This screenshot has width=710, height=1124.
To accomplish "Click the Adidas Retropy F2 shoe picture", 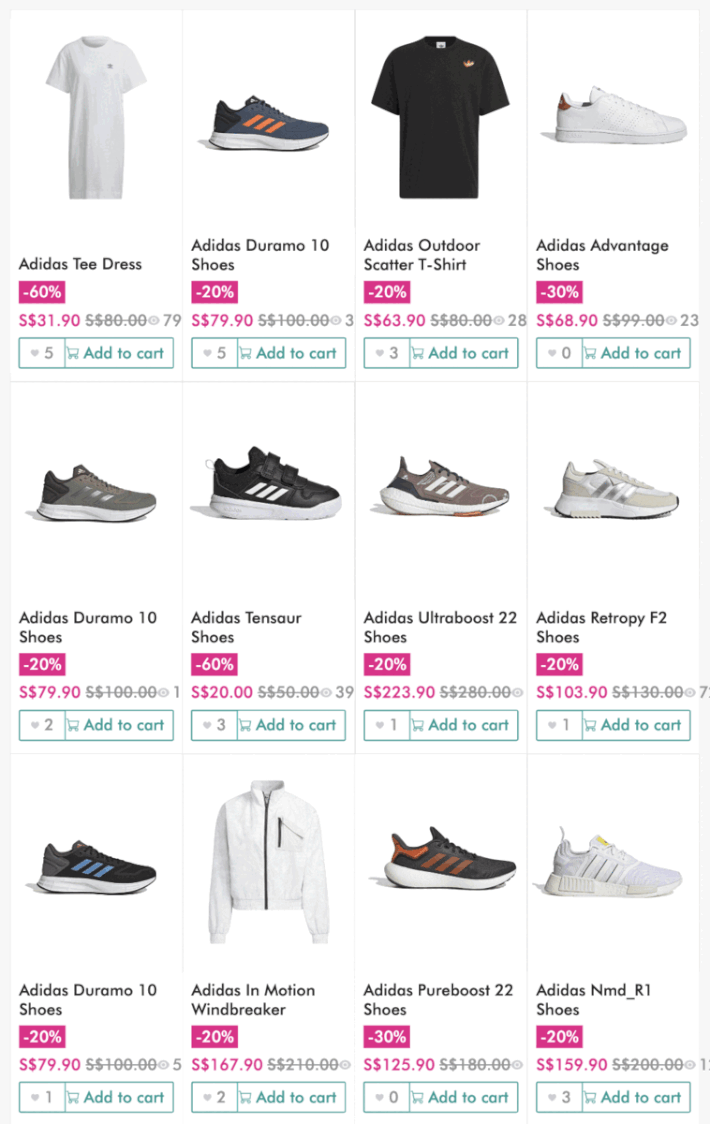I will (x=613, y=490).
